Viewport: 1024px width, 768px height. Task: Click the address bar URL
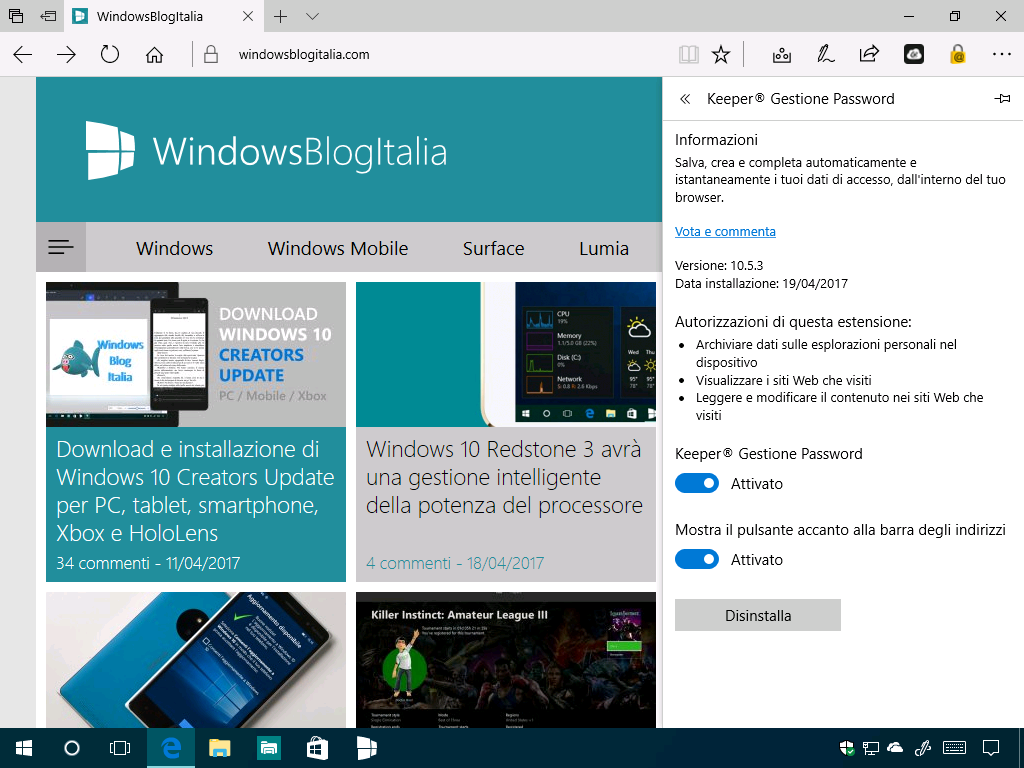tap(304, 54)
